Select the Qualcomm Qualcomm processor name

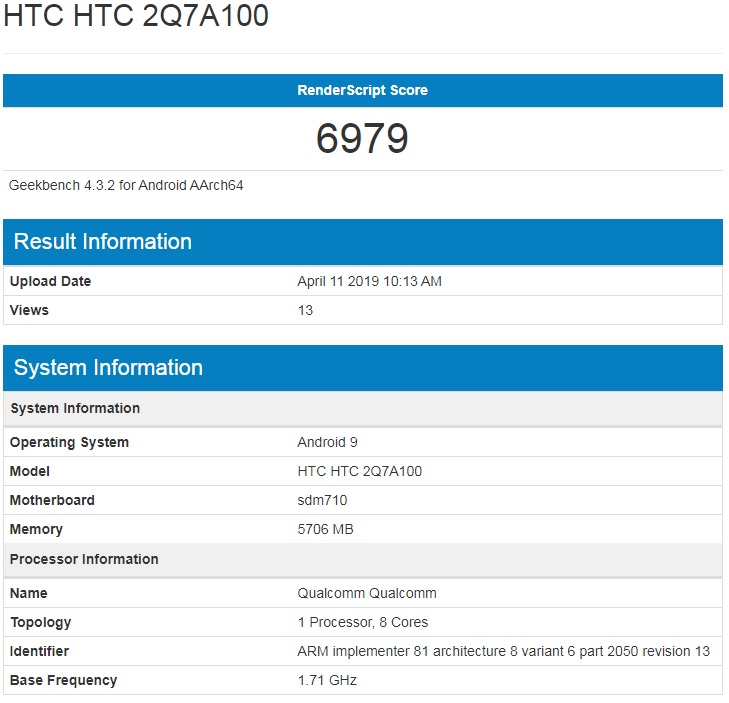[x=367, y=593]
